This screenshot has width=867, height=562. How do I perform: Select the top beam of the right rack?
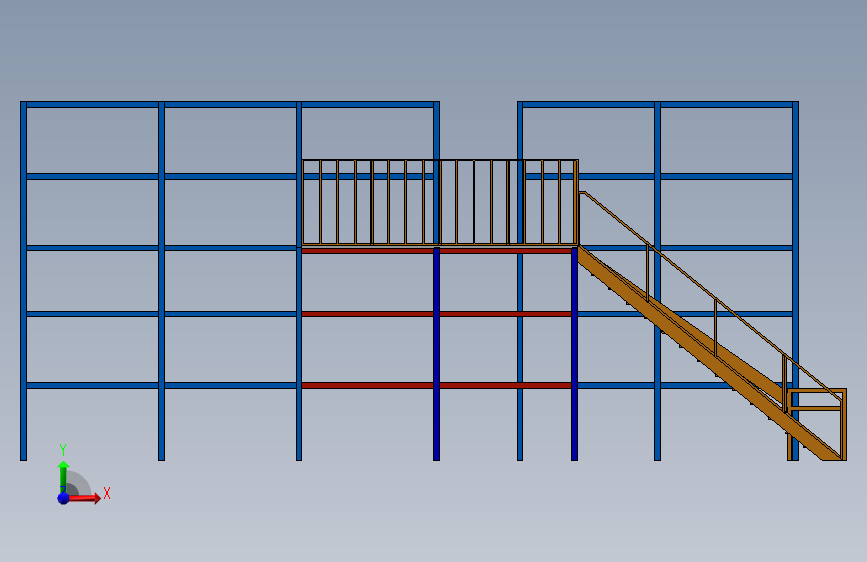657,104
